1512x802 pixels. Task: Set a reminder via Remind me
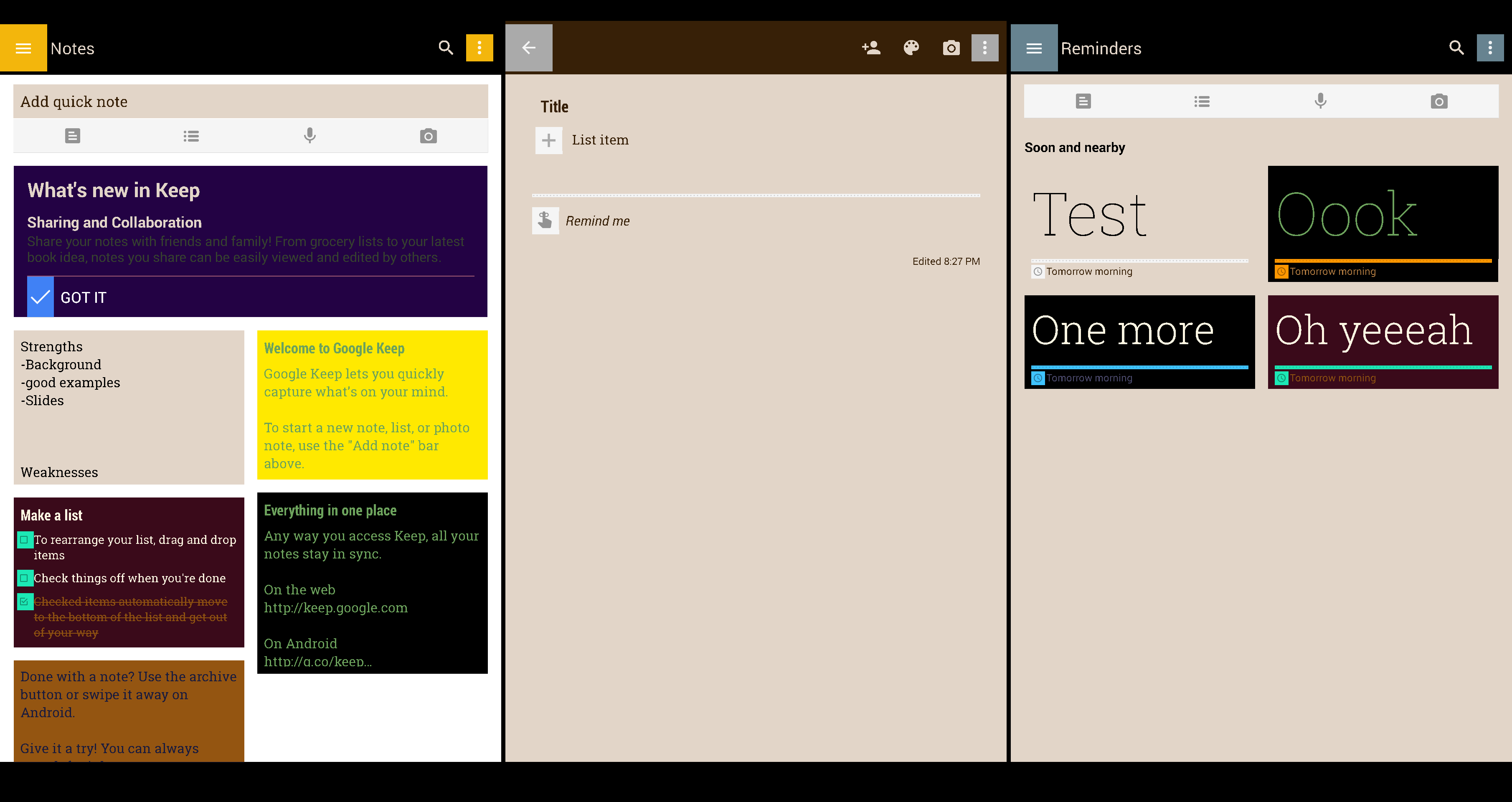598,221
